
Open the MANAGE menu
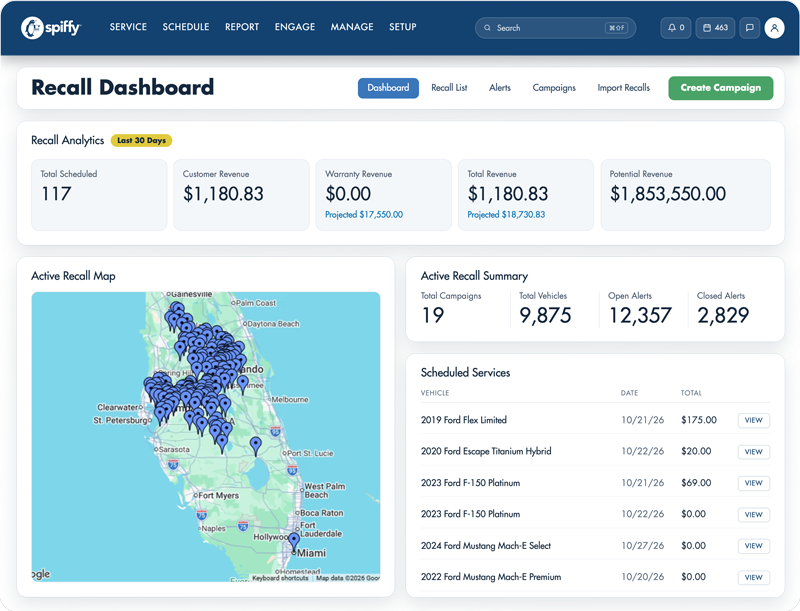352,27
